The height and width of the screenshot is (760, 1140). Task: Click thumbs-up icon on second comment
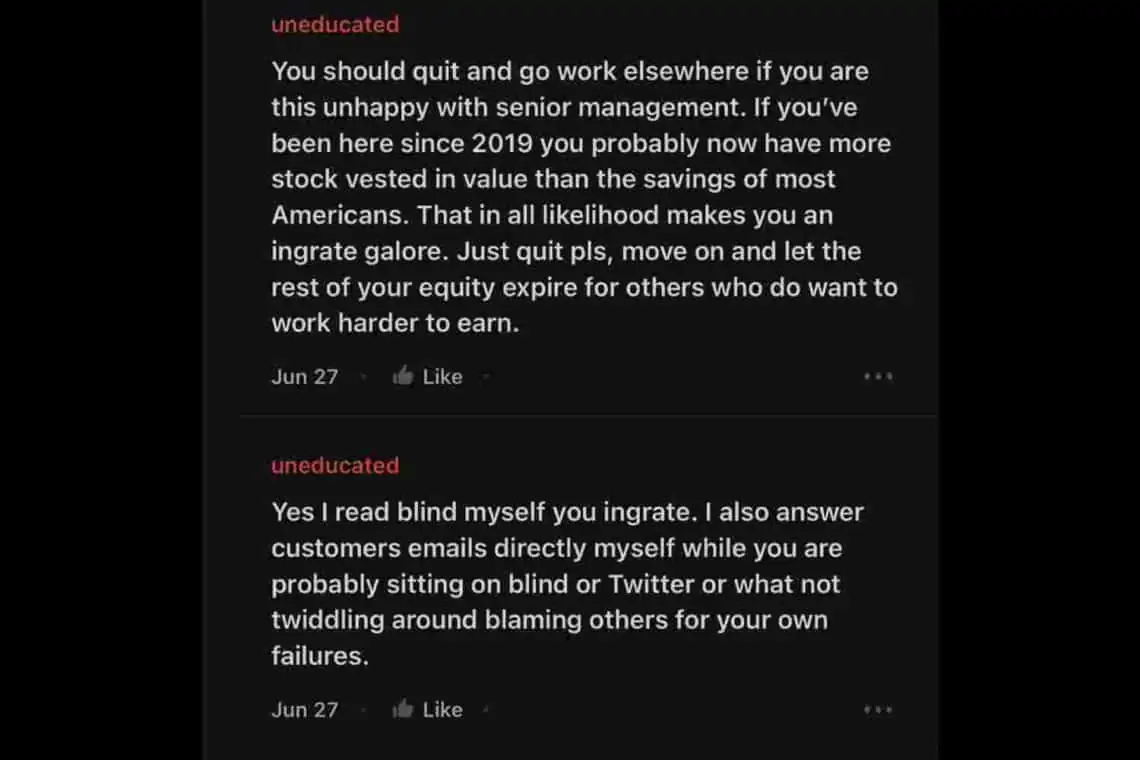point(403,709)
